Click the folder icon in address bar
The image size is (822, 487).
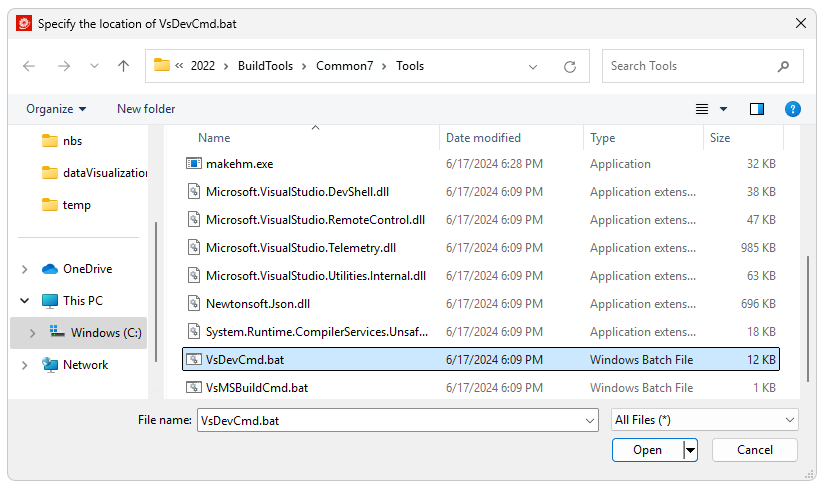161,65
